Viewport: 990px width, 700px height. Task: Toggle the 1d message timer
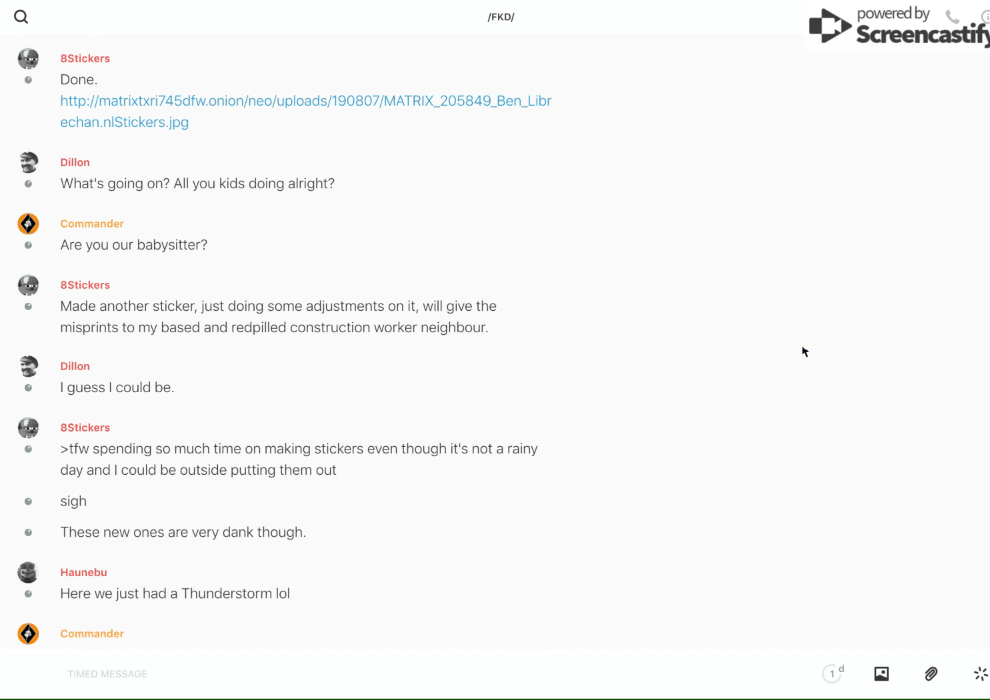coord(833,673)
